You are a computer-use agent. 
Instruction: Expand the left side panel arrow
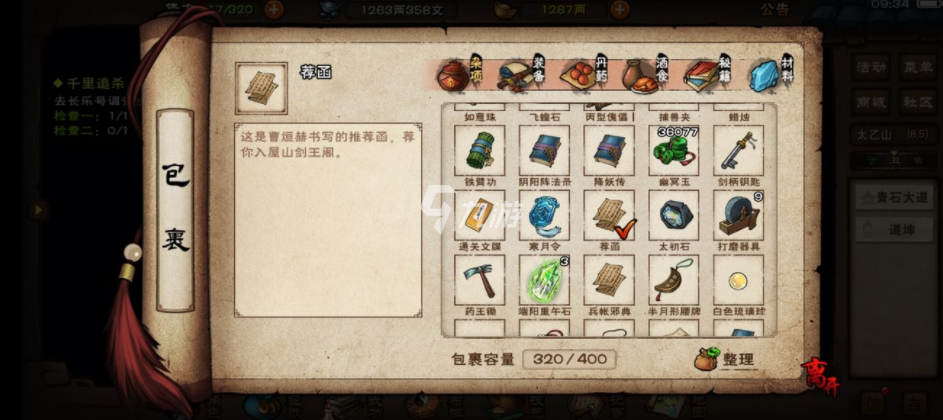pos(39,209)
